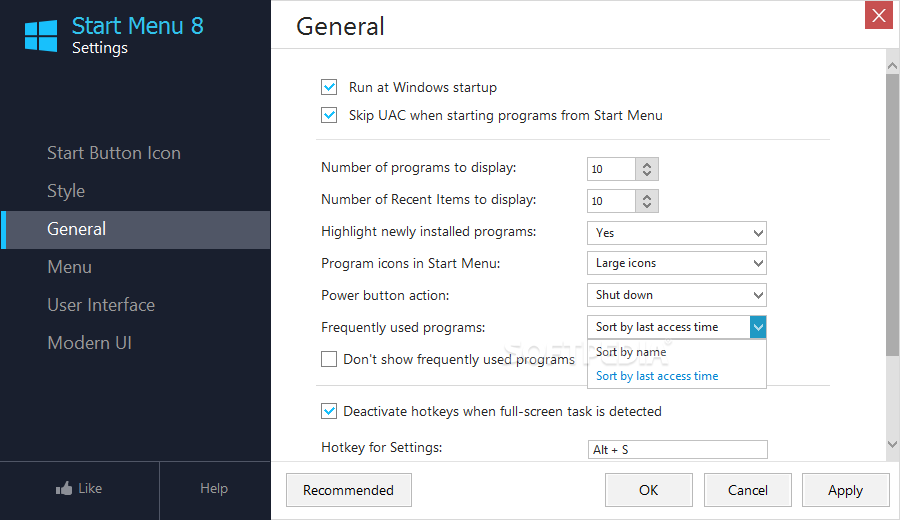Toggle Run at Windows startup checkbox
Viewport: 900px width, 520px height.
329,87
